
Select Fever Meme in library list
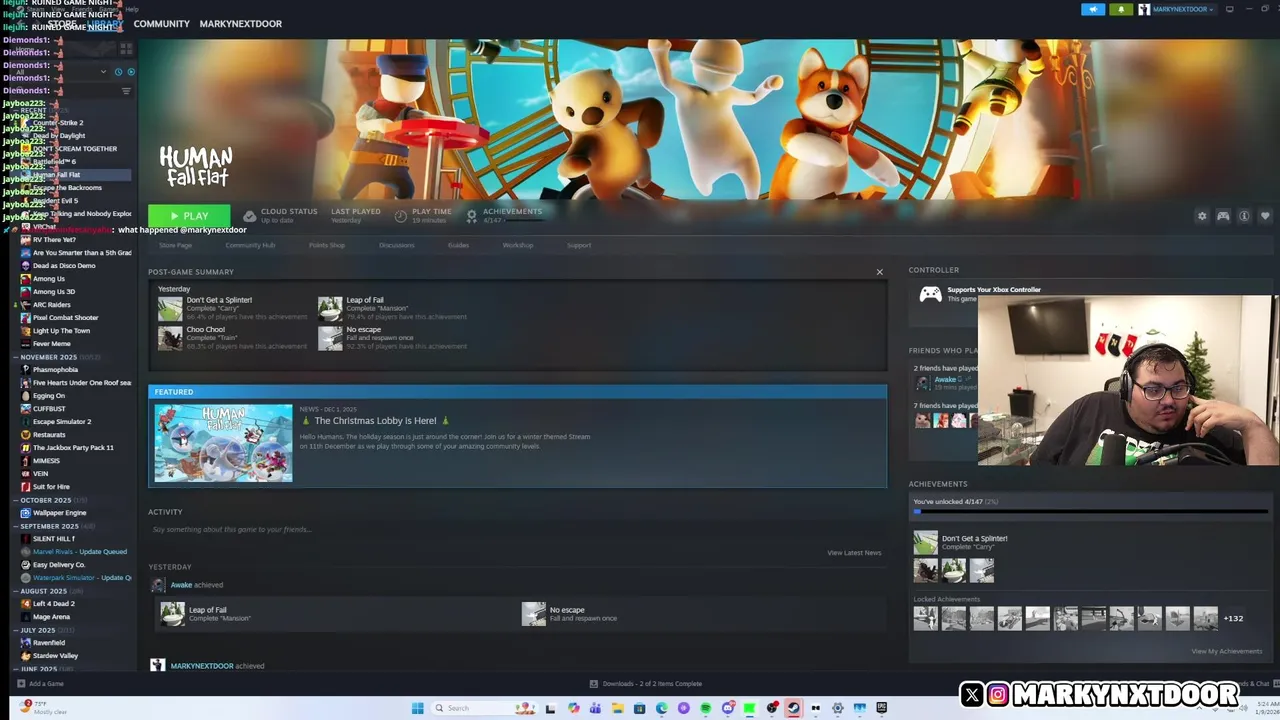[x=51, y=344]
